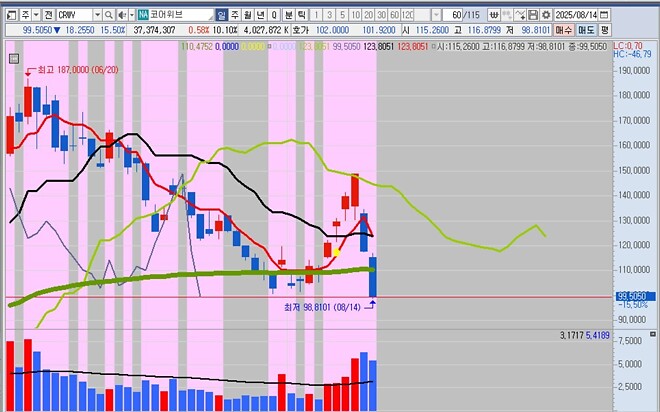This screenshot has height=412, width=660.
Task: Click the HC:-46.79 label
Action: coord(632,54)
